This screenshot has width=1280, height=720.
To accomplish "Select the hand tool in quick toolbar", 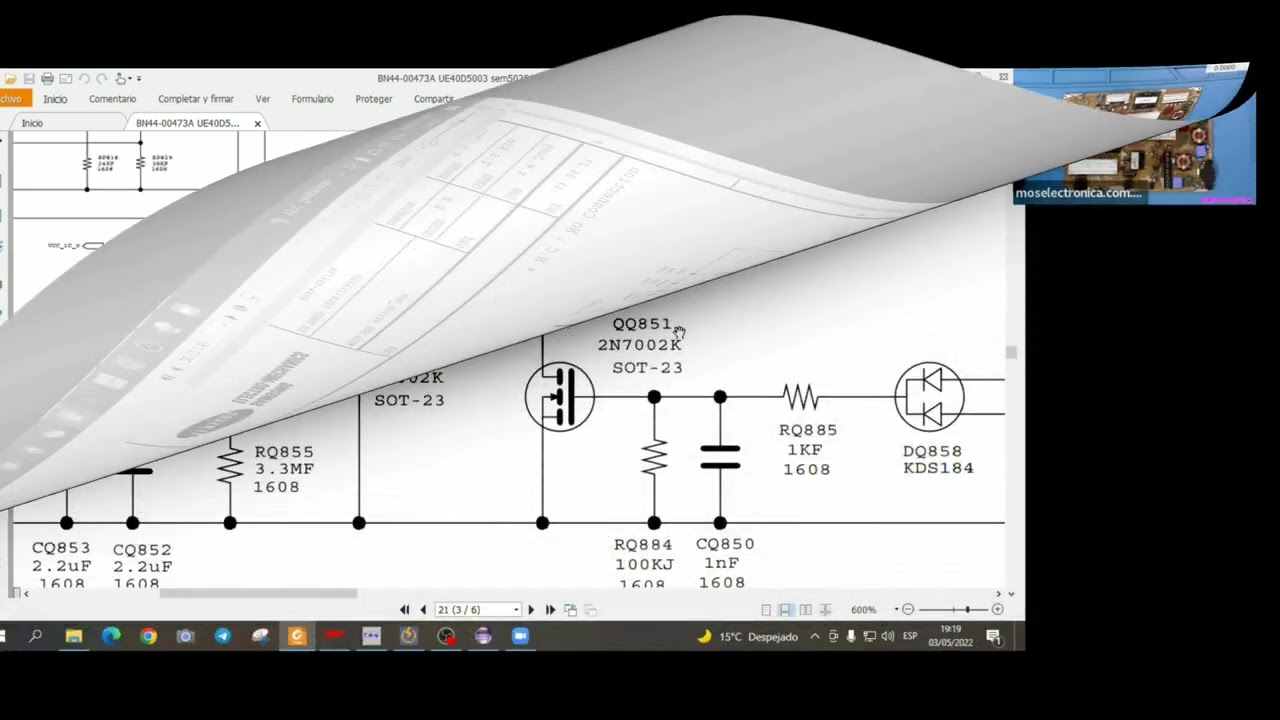I will (121, 78).
